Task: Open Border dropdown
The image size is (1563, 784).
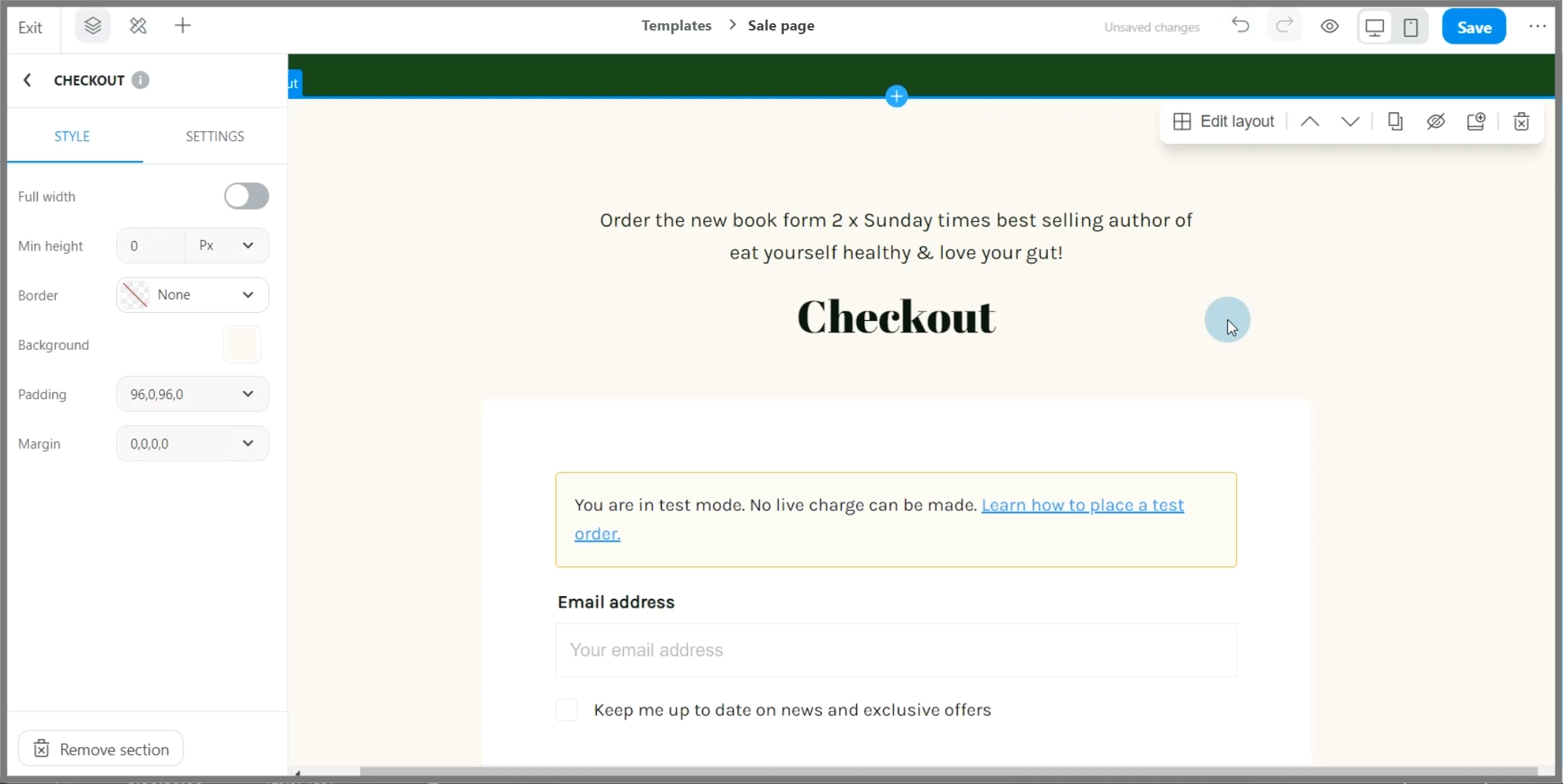Action: pos(192,295)
